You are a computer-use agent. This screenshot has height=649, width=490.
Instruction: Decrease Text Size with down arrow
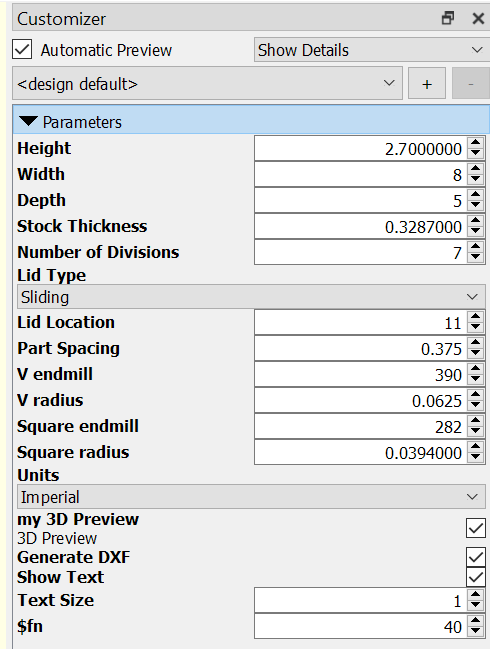coord(476,605)
